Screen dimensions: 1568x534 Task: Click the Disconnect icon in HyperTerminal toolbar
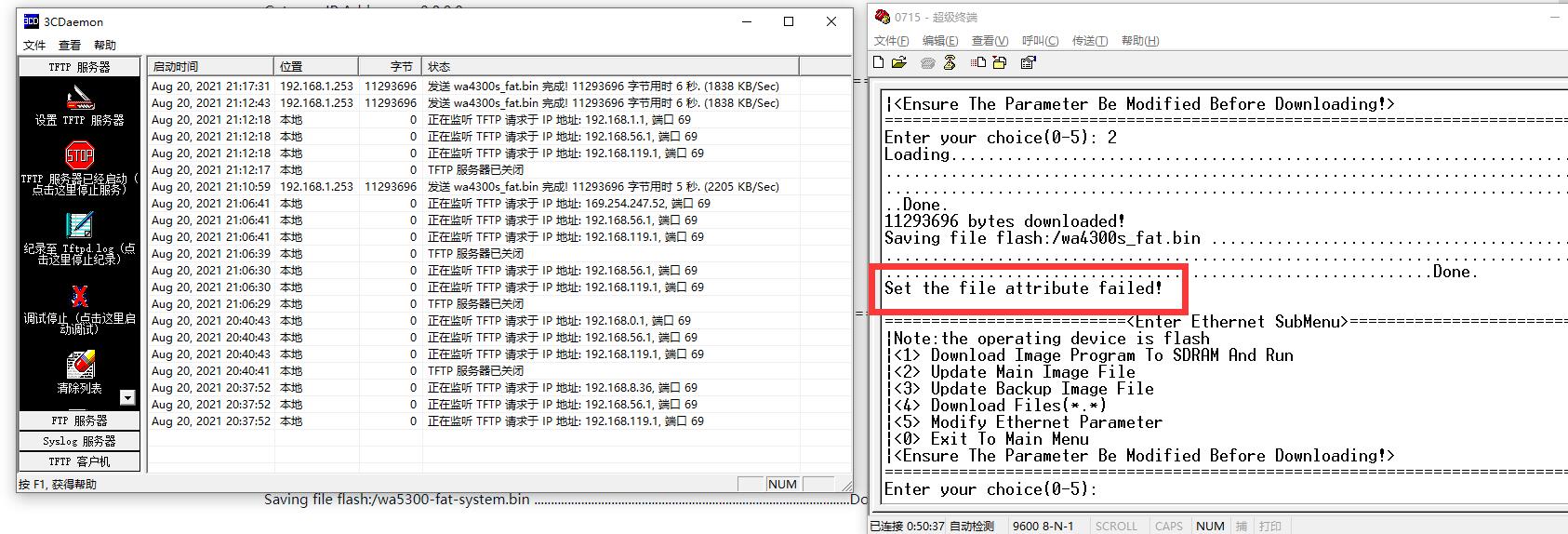pos(950,62)
